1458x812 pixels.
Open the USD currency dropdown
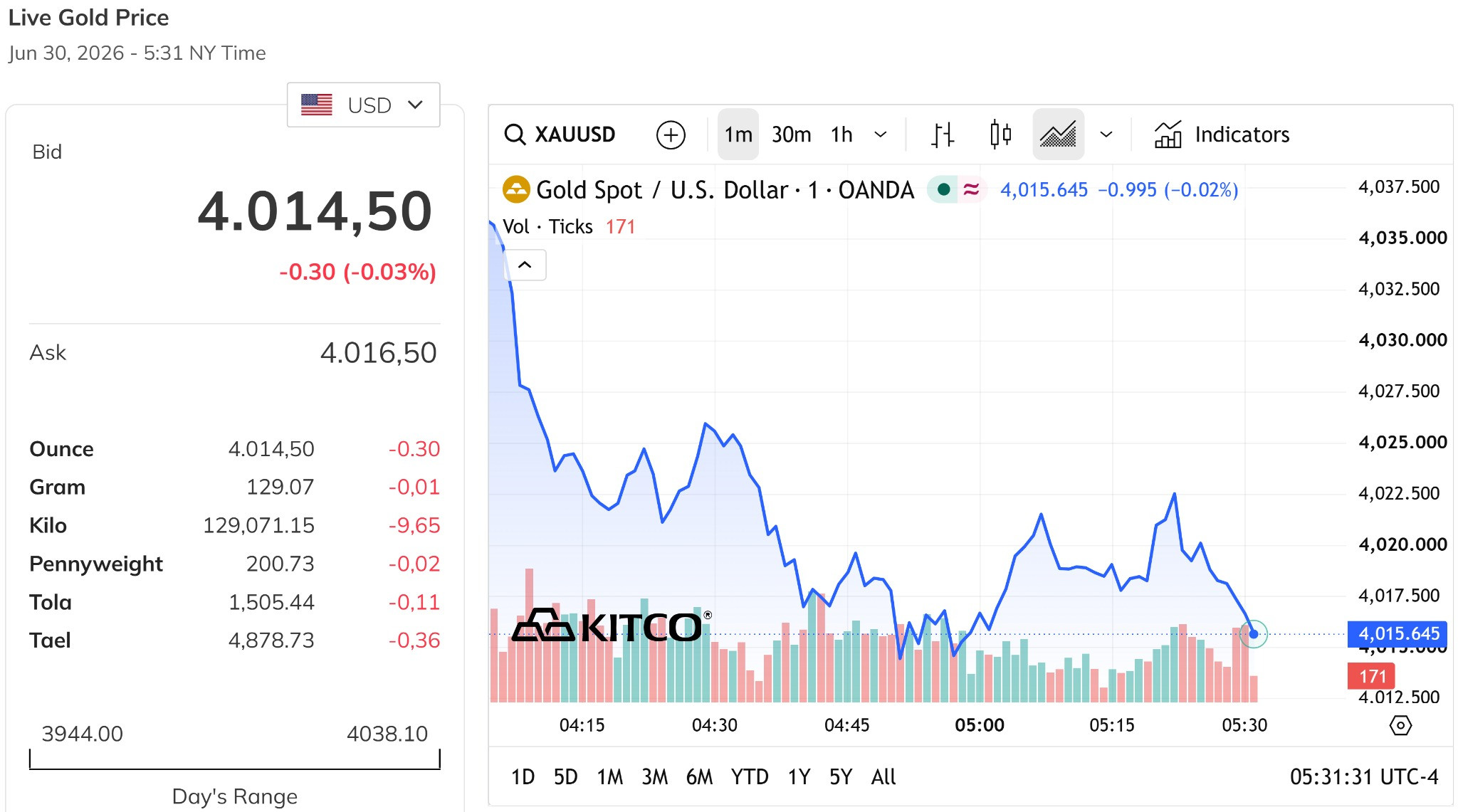point(363,105)
